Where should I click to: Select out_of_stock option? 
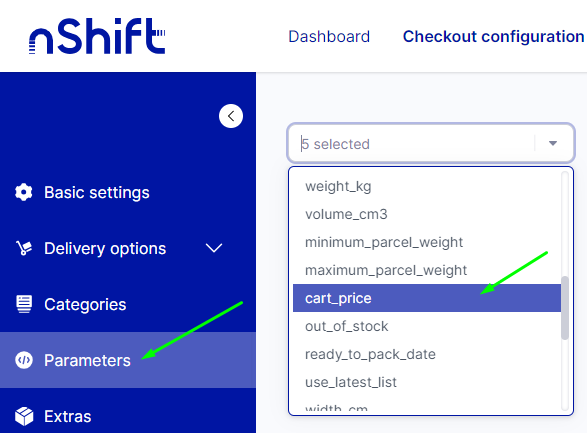[x=427, y=326]
